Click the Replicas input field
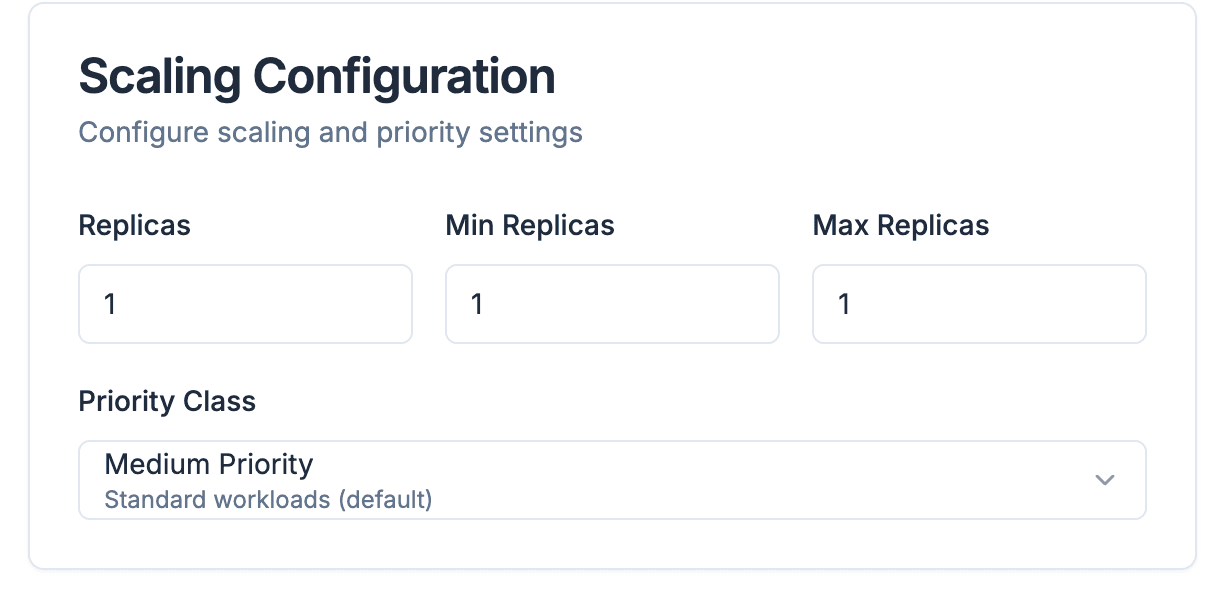This screenshot has width=1232, height=594. click(245, 304)
